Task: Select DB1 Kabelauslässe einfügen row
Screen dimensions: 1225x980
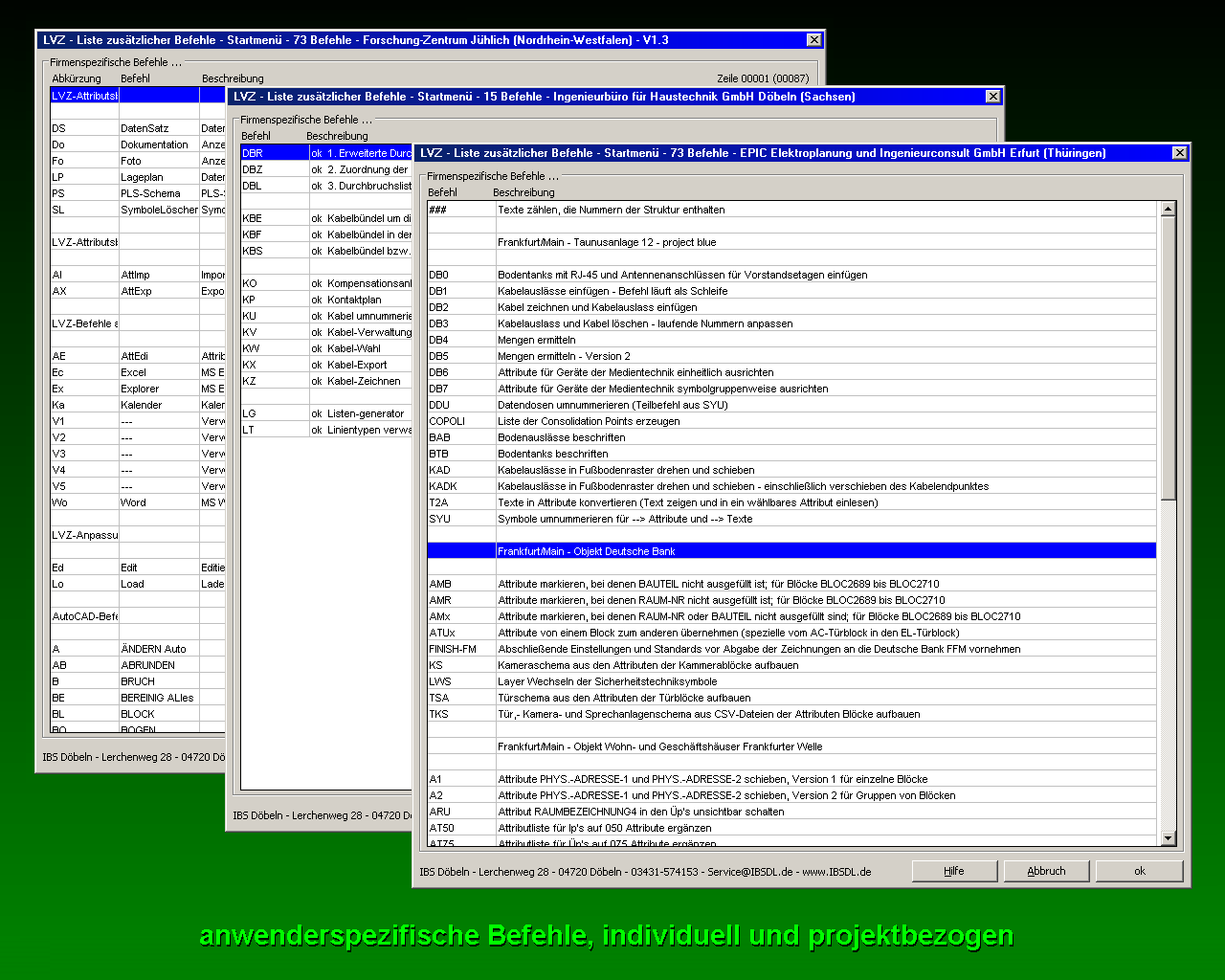Action: tap(791, 291)
